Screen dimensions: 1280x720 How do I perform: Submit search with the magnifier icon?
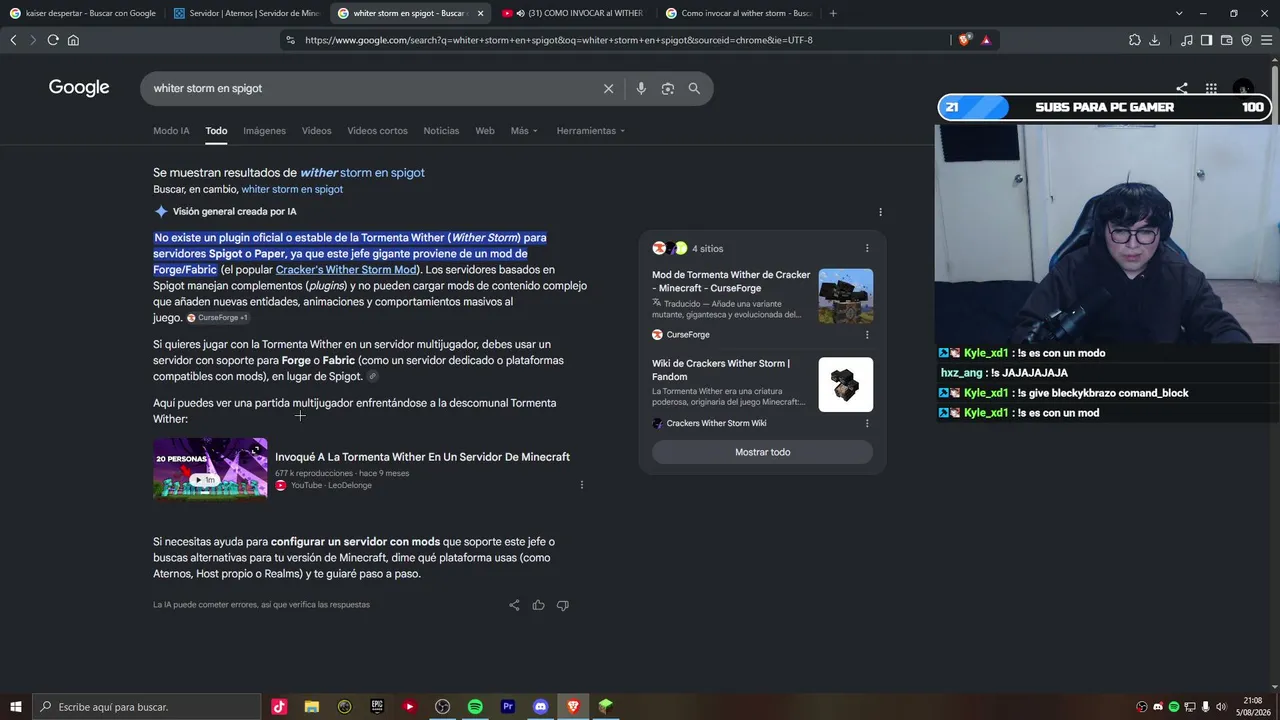[x=694, y=88]
